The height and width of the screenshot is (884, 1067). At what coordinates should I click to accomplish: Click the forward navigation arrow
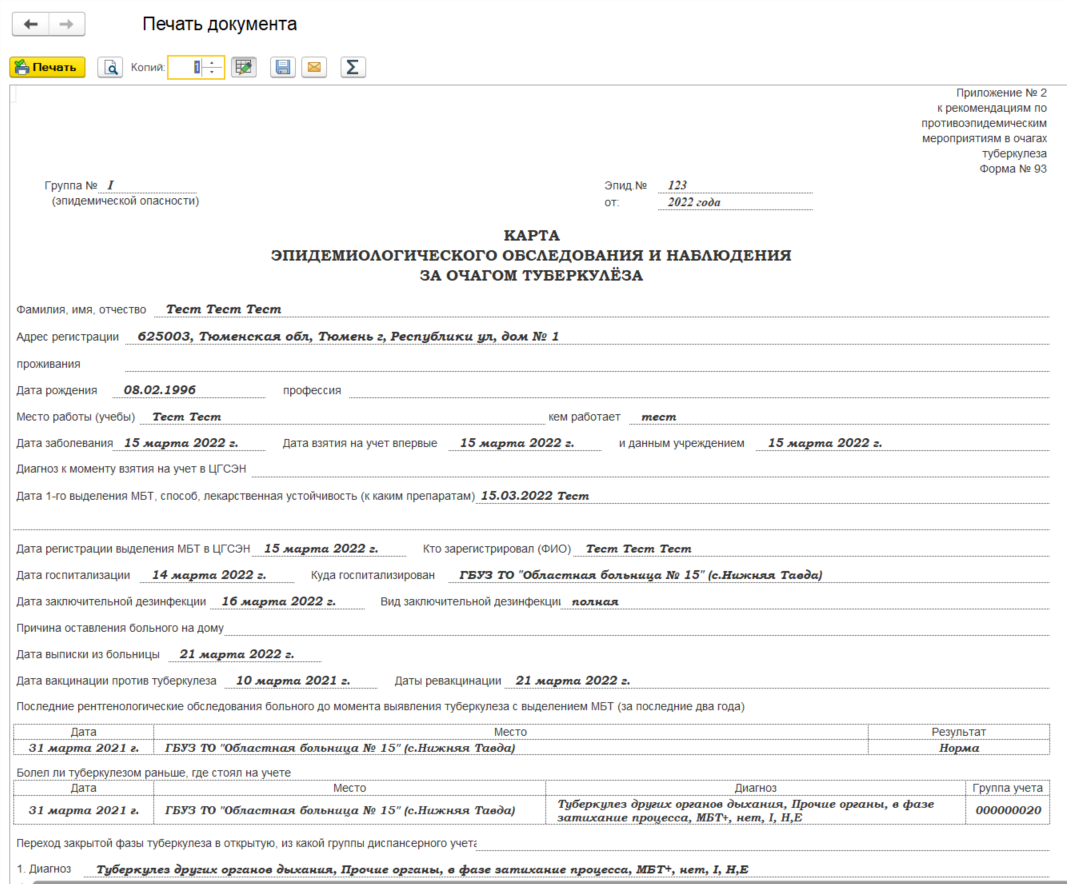tap(66, 24)
